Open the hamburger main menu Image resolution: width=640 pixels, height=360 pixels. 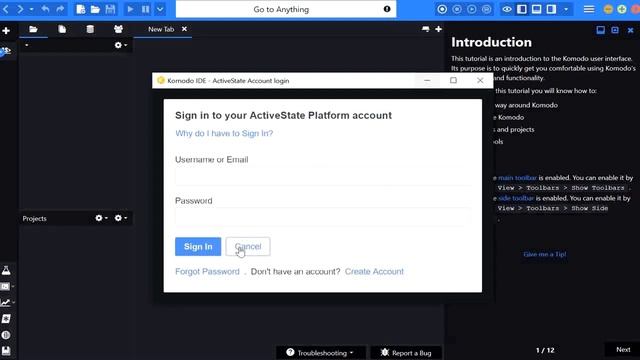tap(589, 9)
